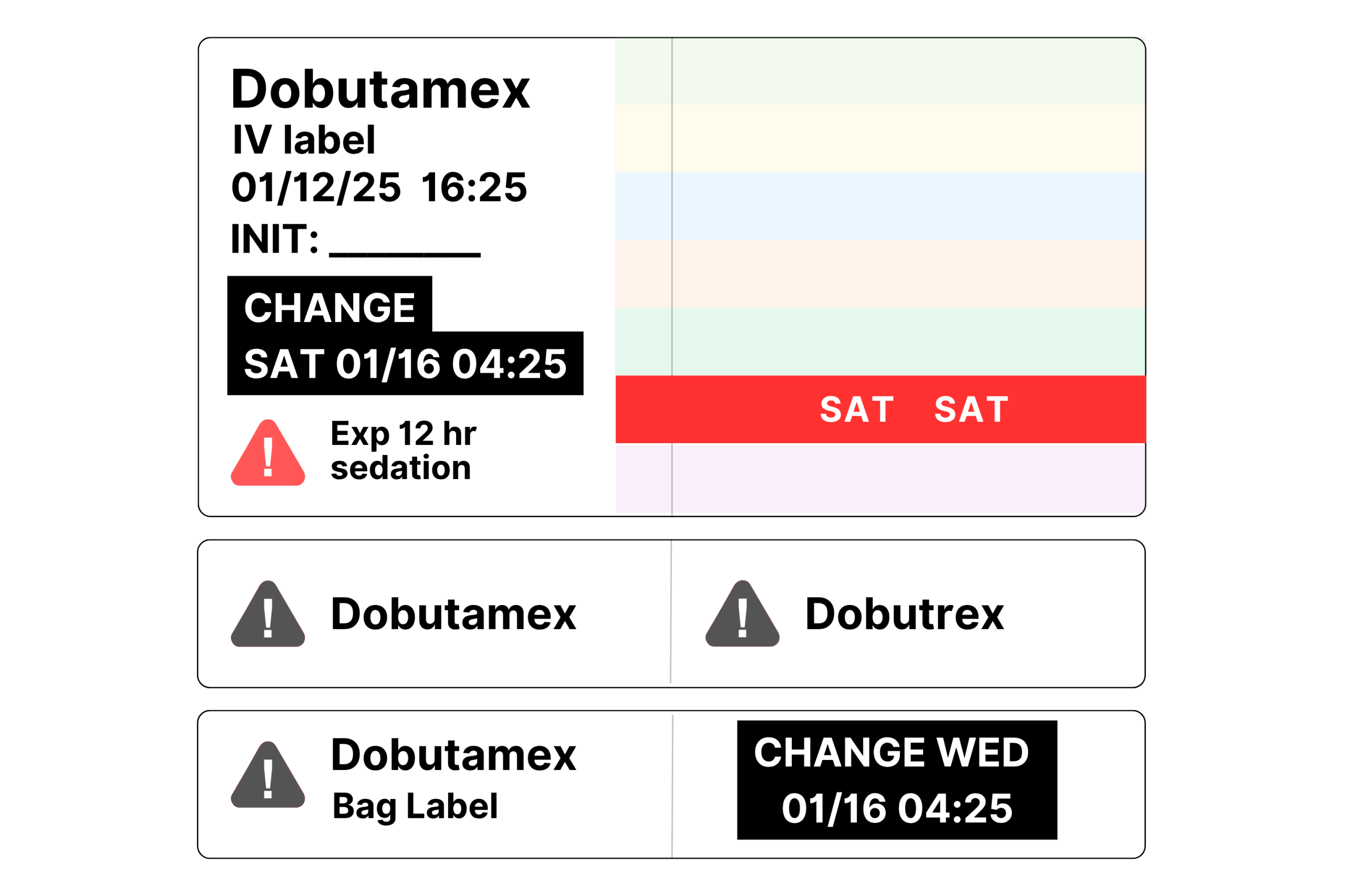Select the pale yellow color band

point(880,138)
